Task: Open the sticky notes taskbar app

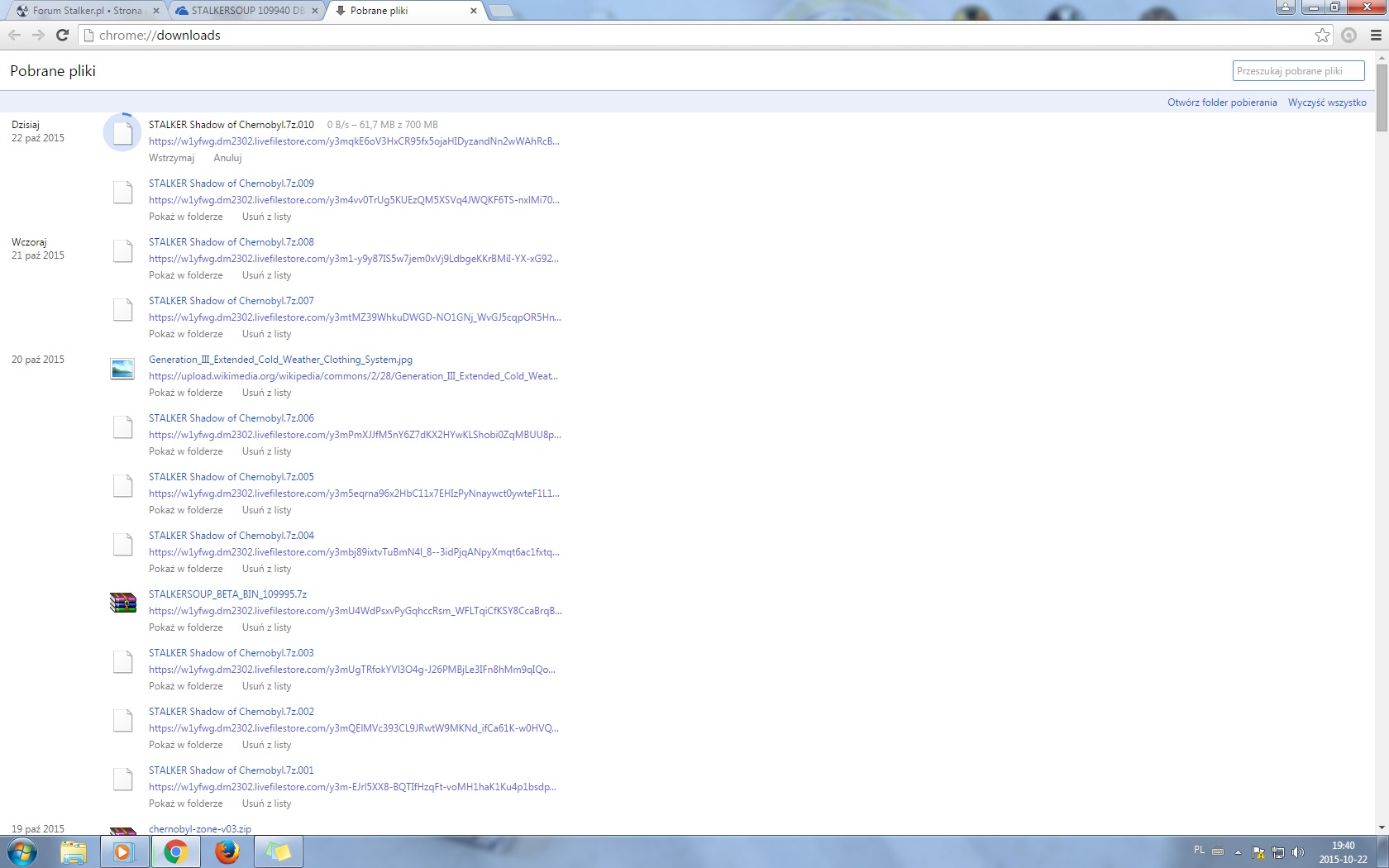Action: coord(278,851)
